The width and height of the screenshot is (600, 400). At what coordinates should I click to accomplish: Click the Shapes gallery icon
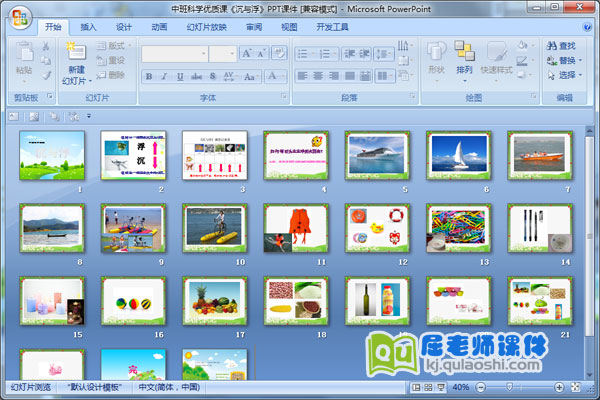436,52
